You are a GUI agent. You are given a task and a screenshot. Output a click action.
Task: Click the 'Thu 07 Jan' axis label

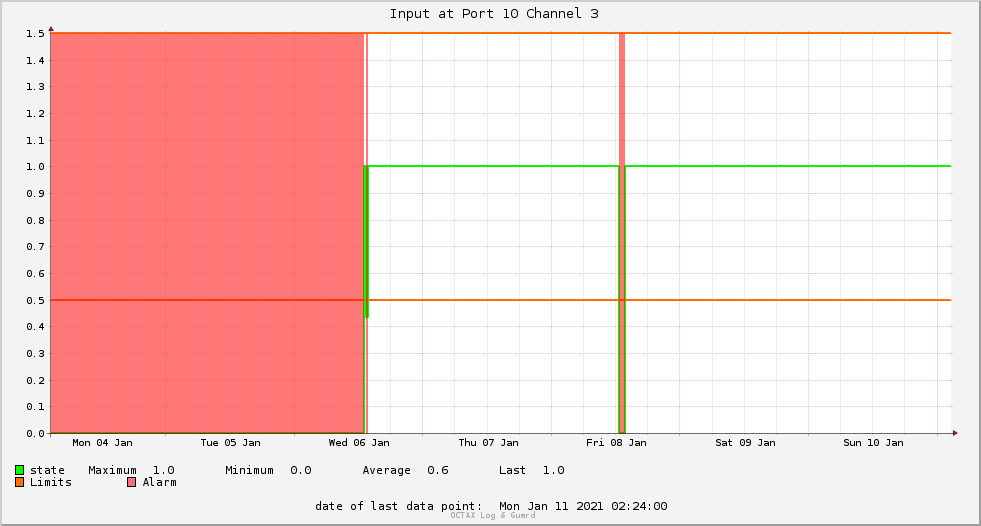coord(489,443)
